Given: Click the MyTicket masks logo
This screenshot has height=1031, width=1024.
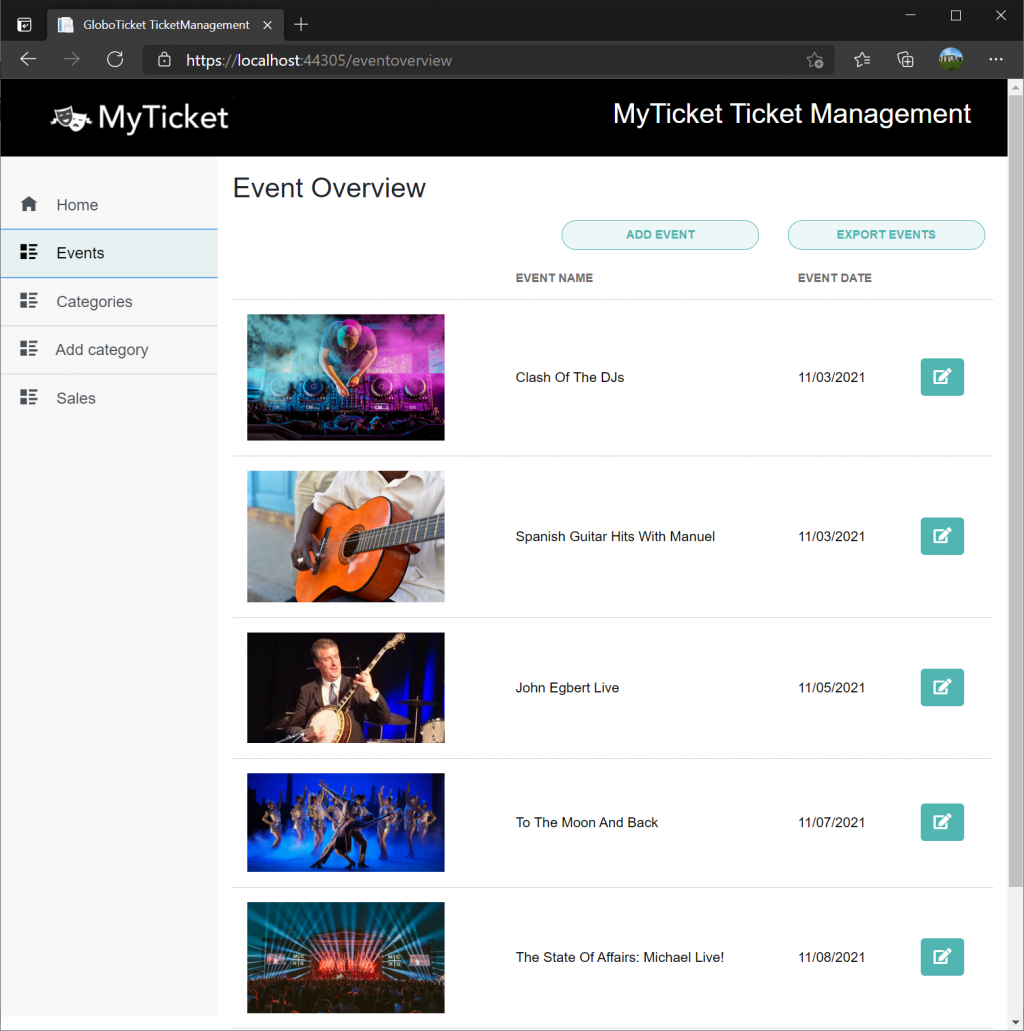Looking at the screenshot, I should (71, 118).
